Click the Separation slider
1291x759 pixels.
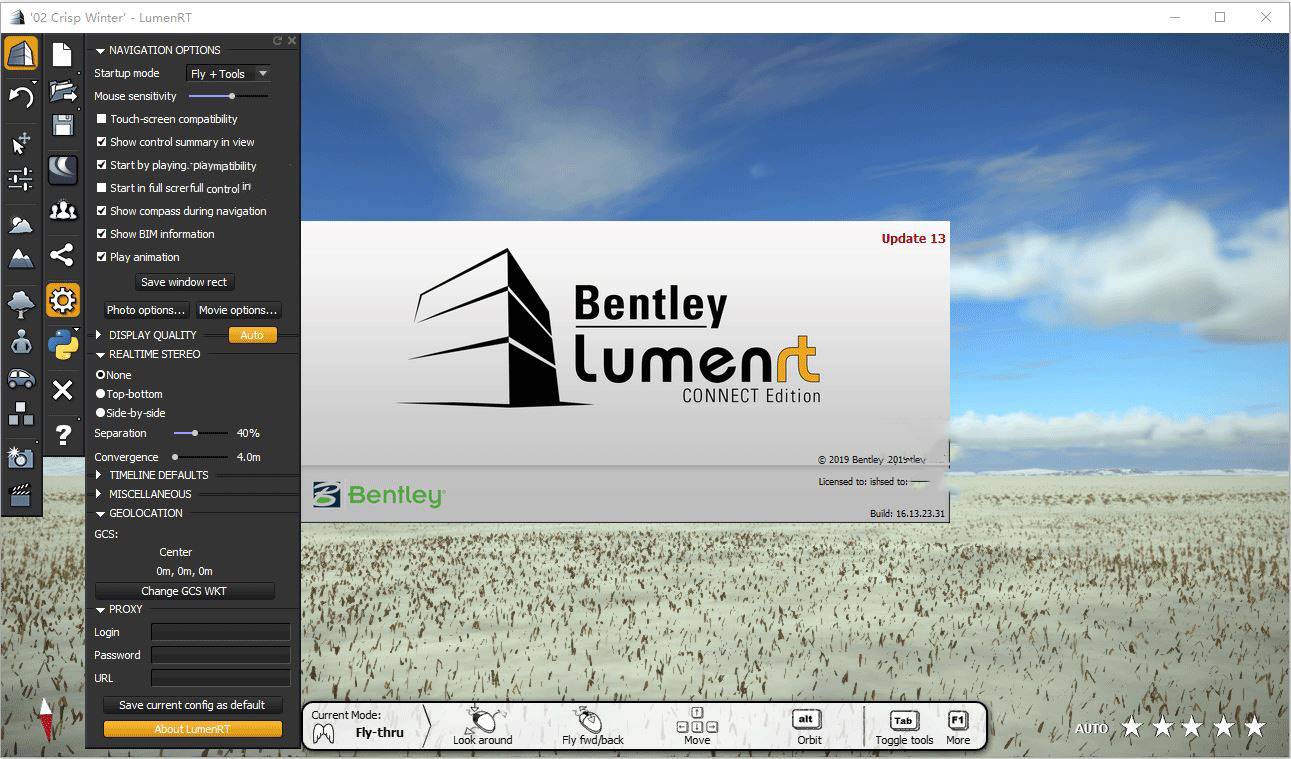200,433
